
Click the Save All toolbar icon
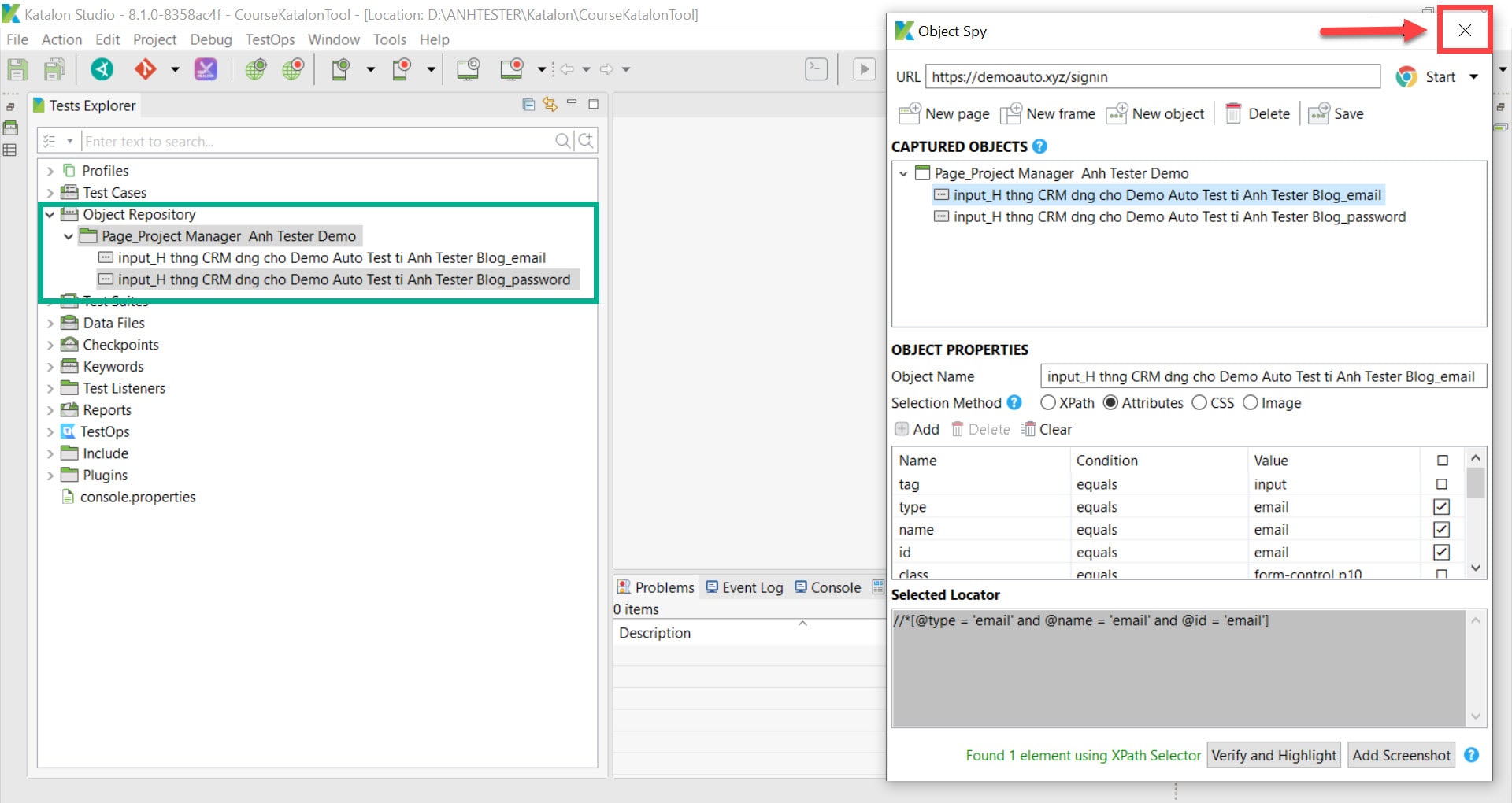click(54, 69)
